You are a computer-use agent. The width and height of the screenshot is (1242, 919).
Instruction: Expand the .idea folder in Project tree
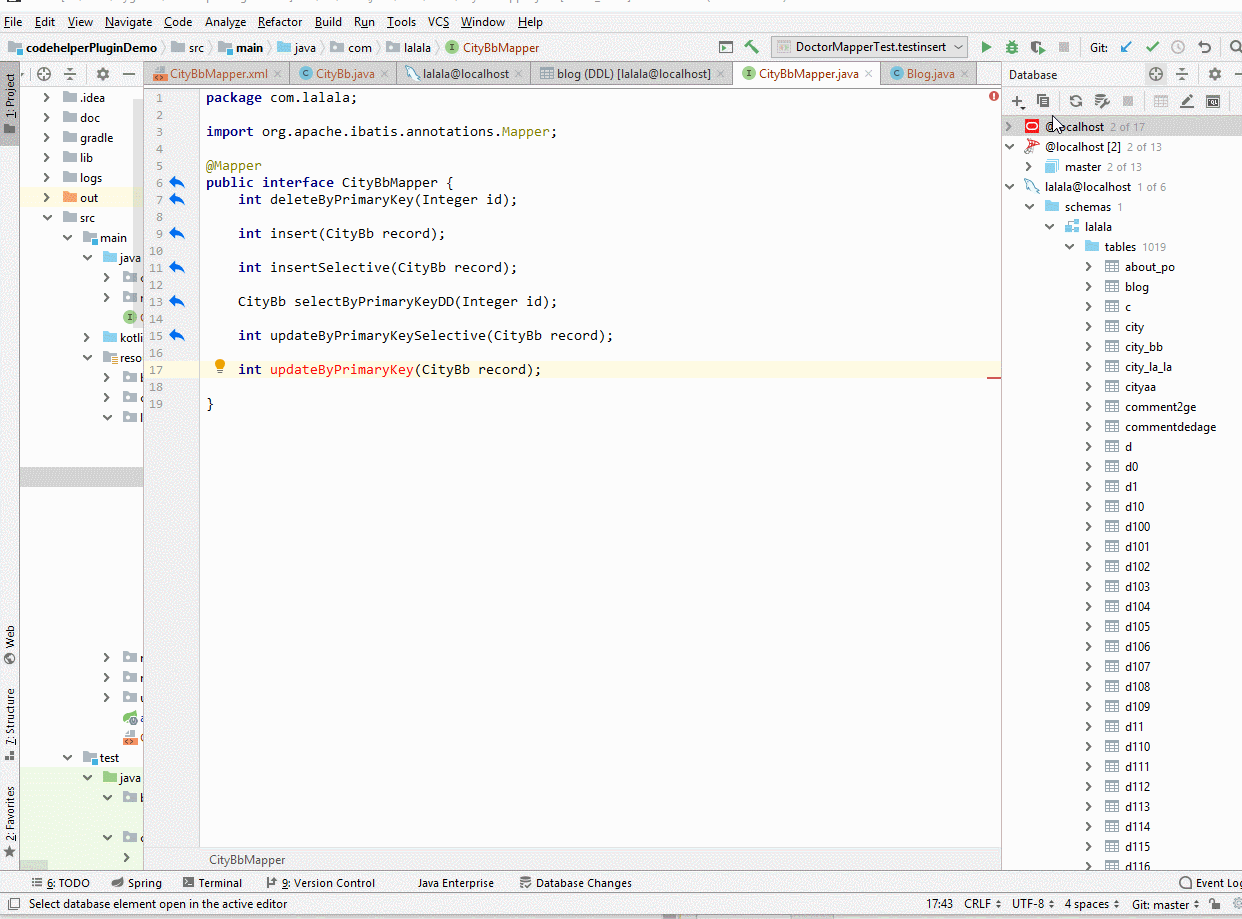(x=46, y=97)
